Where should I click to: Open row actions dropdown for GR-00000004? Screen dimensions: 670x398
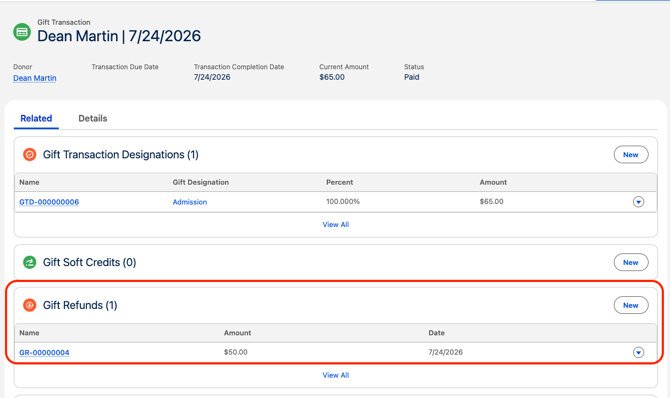pos(638,352)
